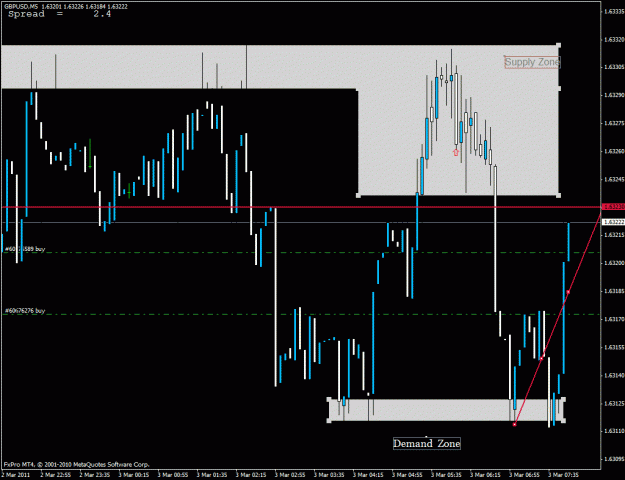
Task: Select the lower-left handle of the Demand Zone rectangle
Action: (x=329, y=421)
